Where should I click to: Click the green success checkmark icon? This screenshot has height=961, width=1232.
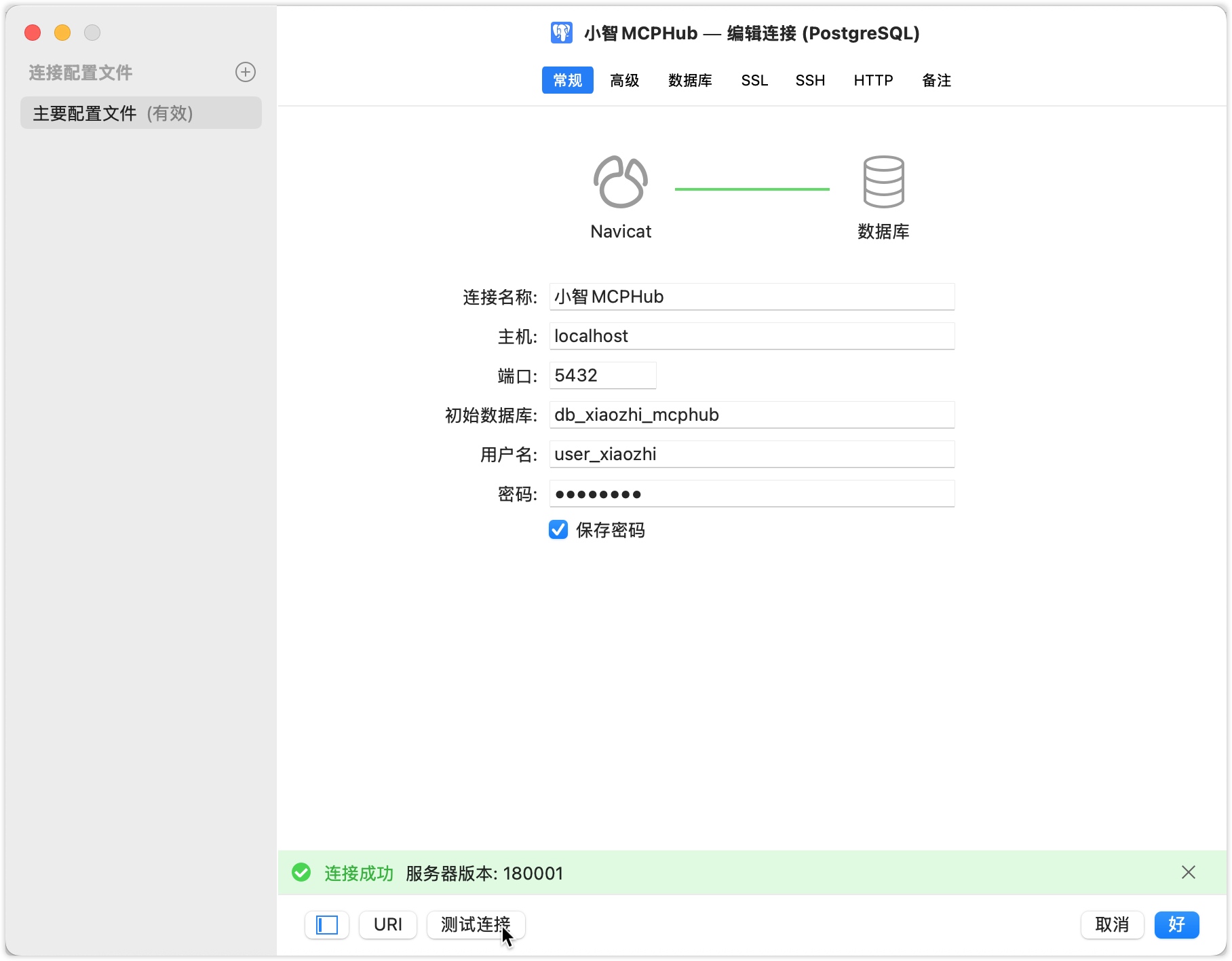coord(301,873)
